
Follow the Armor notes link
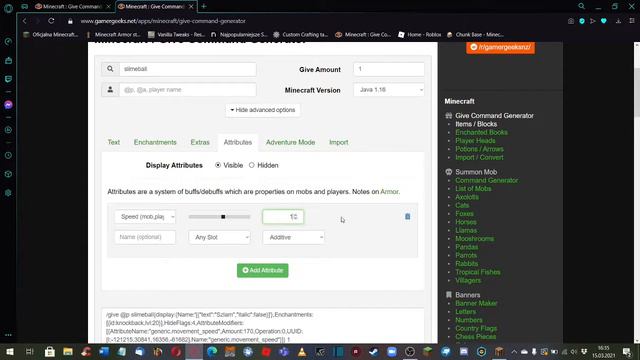point(389,192)
